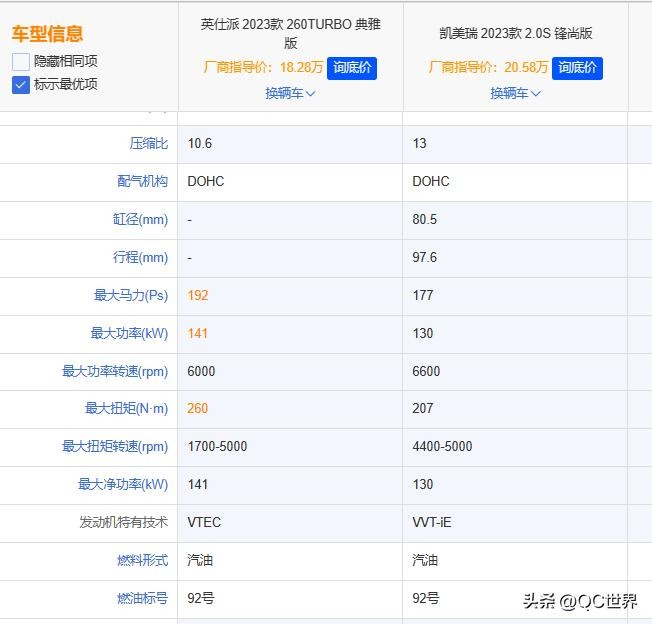652x624 pixels.
Task: Click 询底价 button for 凯美瑞
Action: 577,68
